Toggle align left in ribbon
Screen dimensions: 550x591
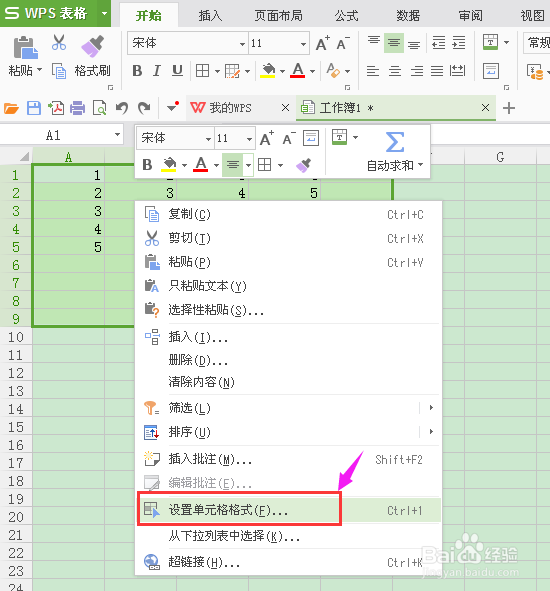pyautogui.click(x=373, y=71)
